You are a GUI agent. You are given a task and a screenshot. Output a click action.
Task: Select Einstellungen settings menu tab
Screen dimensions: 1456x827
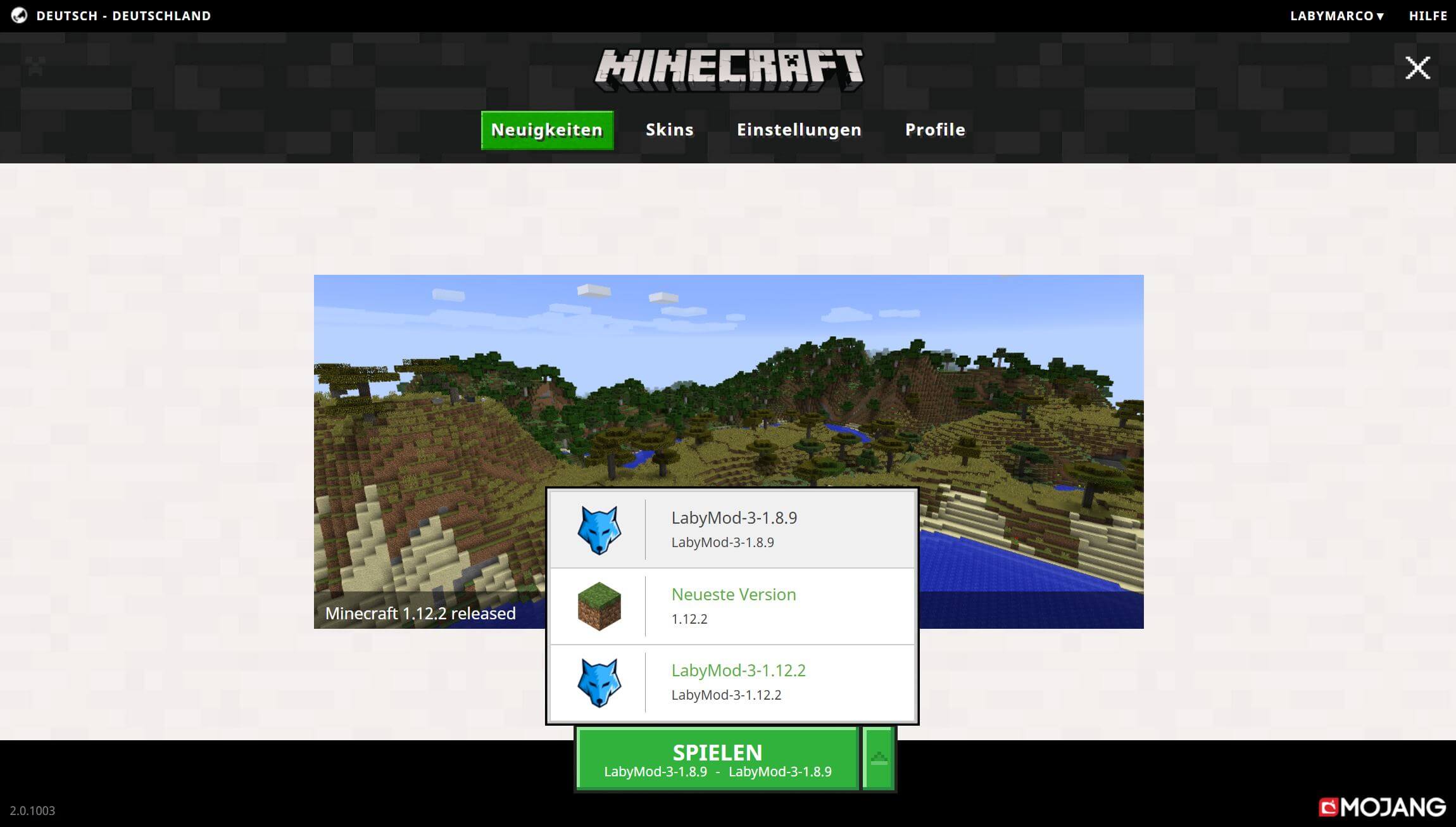click(799, 129)
